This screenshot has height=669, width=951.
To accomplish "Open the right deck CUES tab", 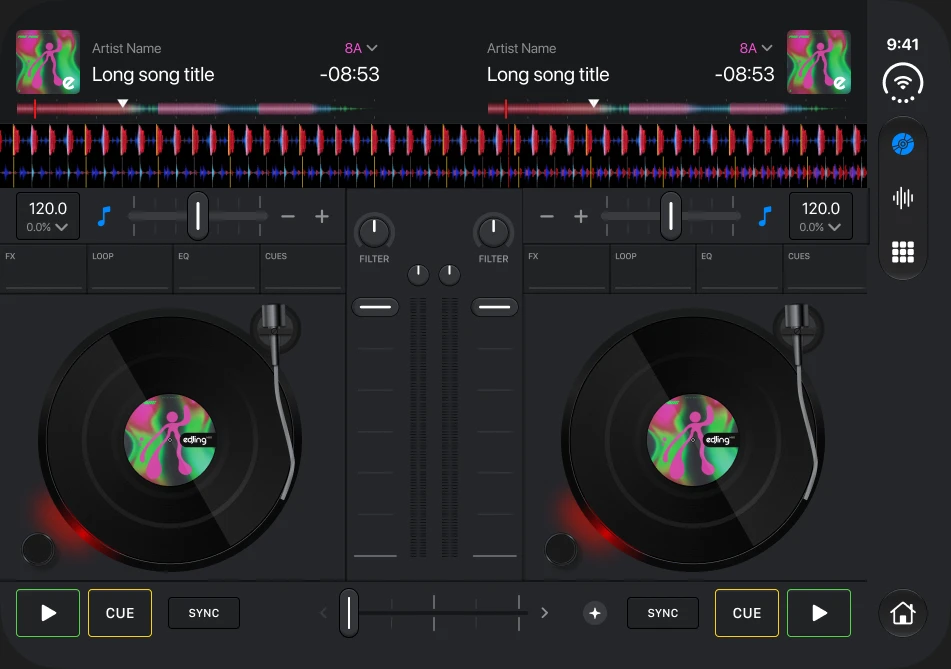I will tap(825, 269).
